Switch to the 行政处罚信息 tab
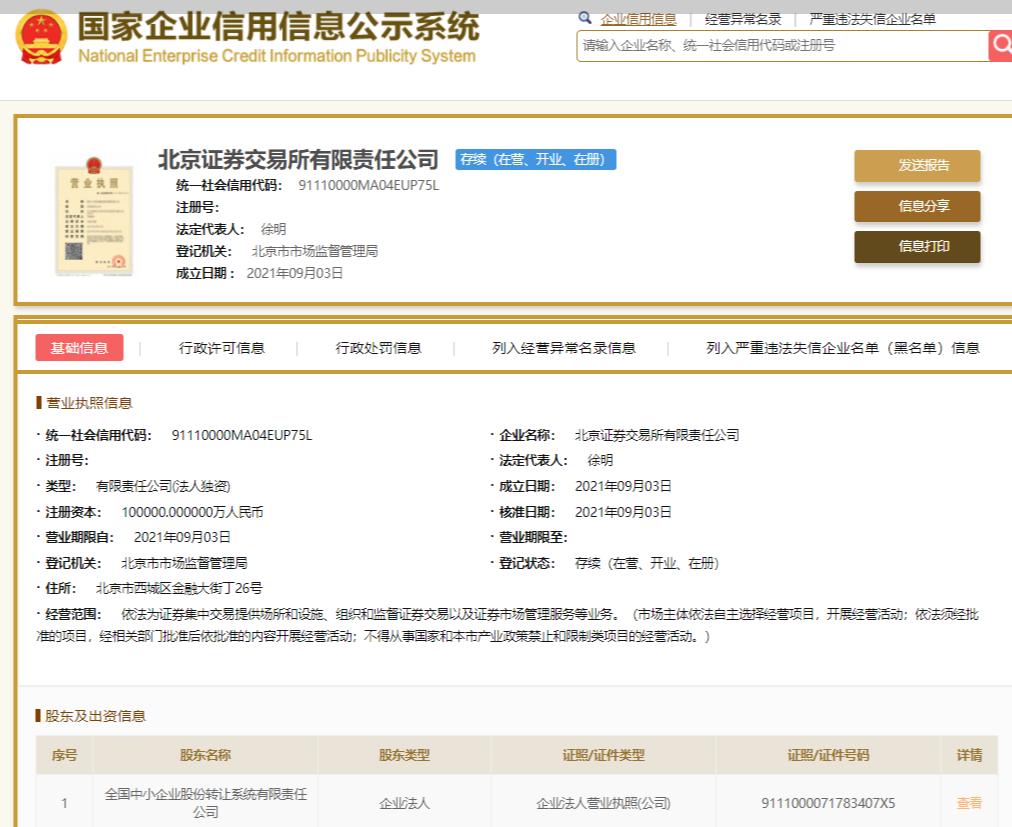The height and width of the screenshot is (827, 1012). click(378, 348)
